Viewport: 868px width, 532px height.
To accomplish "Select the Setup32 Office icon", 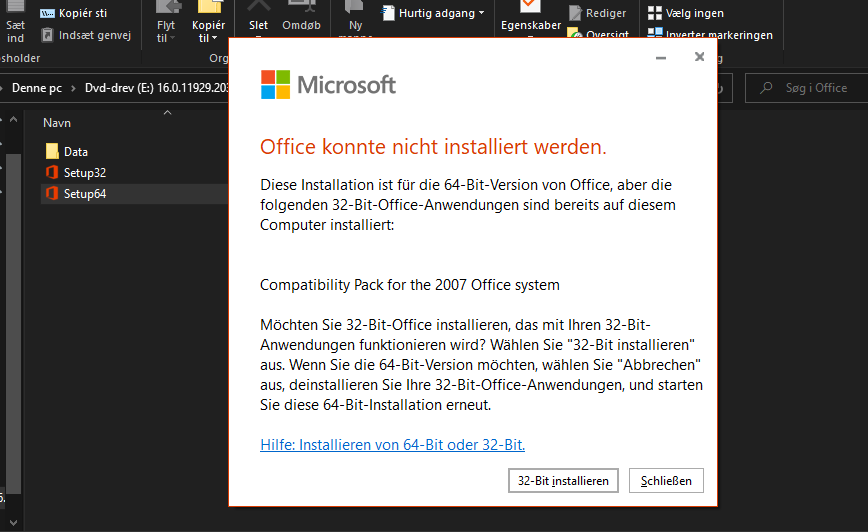I will pyautogui.click(x=52, y=172).
